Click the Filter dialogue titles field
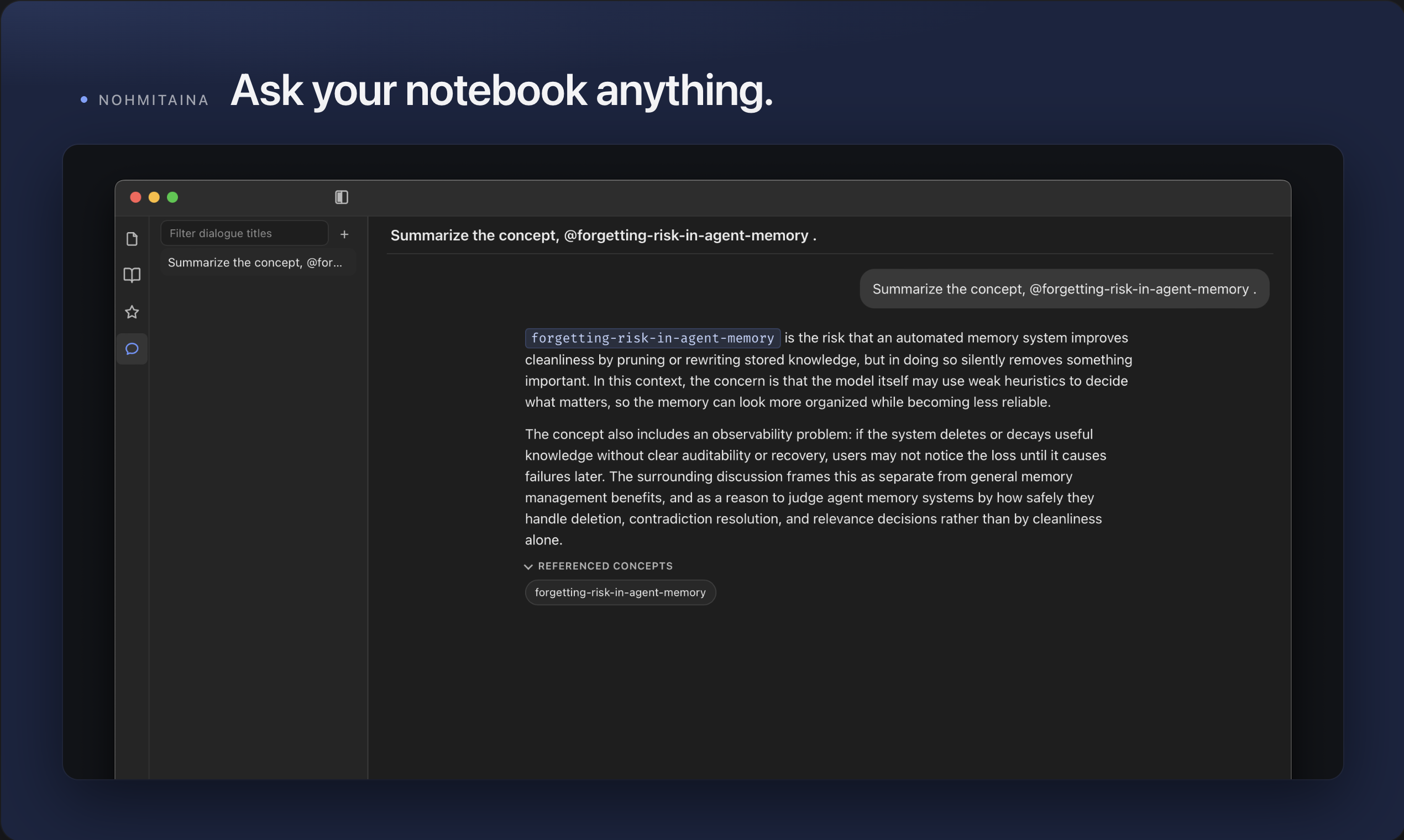 pos(244,233)
